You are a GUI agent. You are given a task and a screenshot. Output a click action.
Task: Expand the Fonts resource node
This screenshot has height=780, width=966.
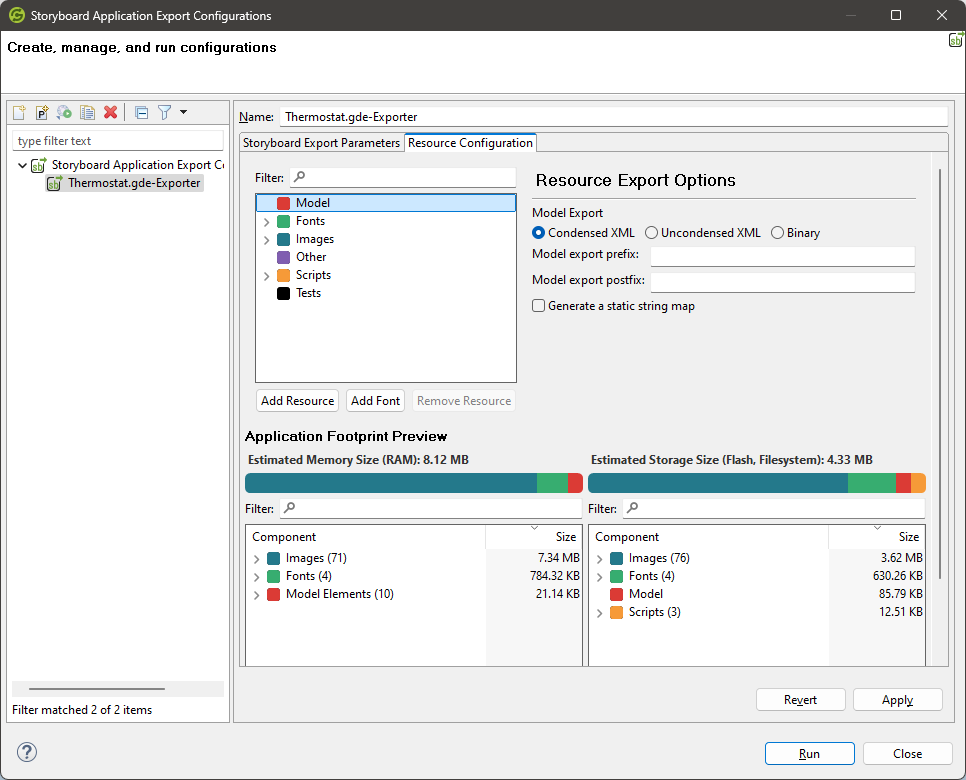coord(267,222)
